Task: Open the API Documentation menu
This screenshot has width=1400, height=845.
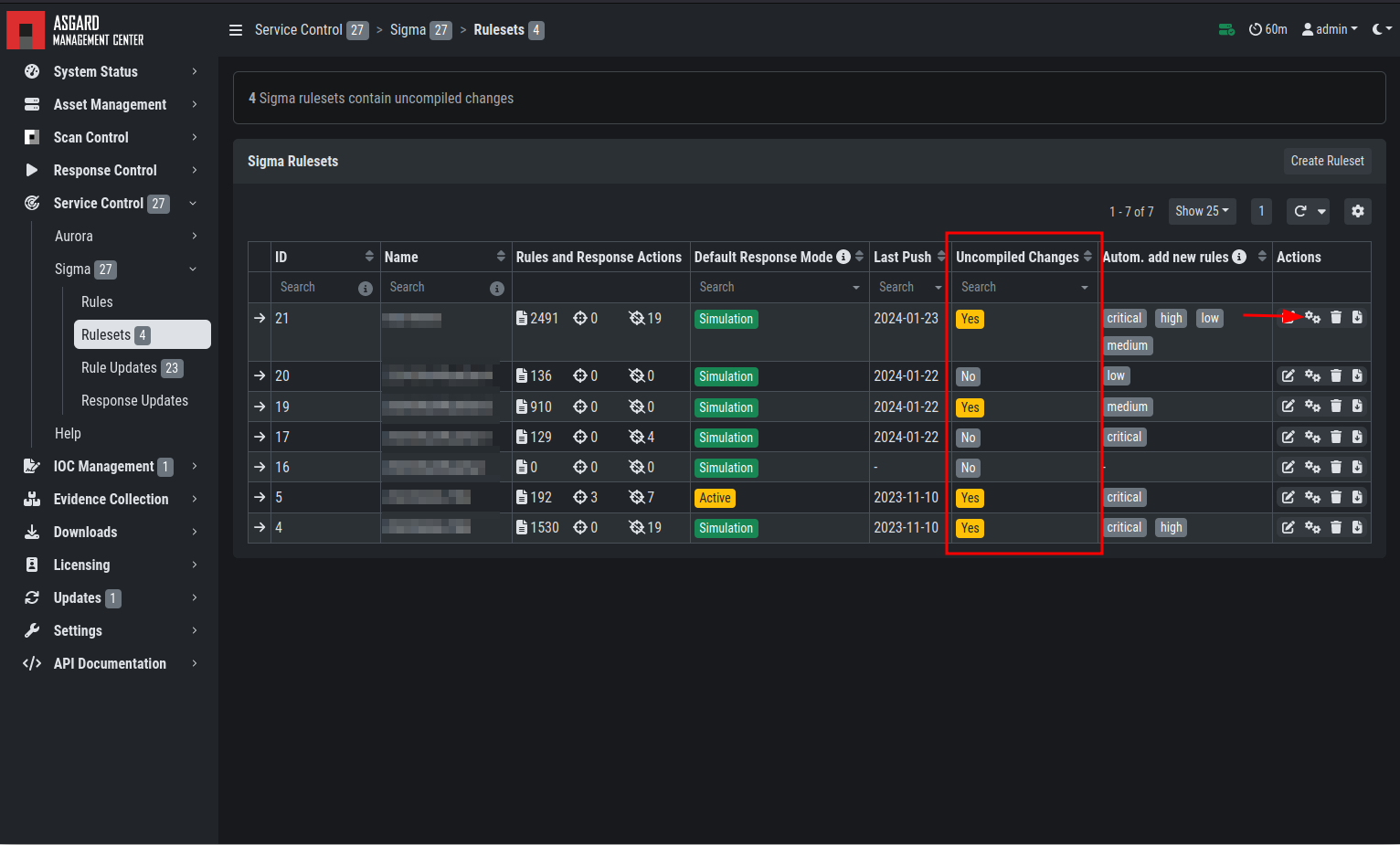Action: coord(111,663)
